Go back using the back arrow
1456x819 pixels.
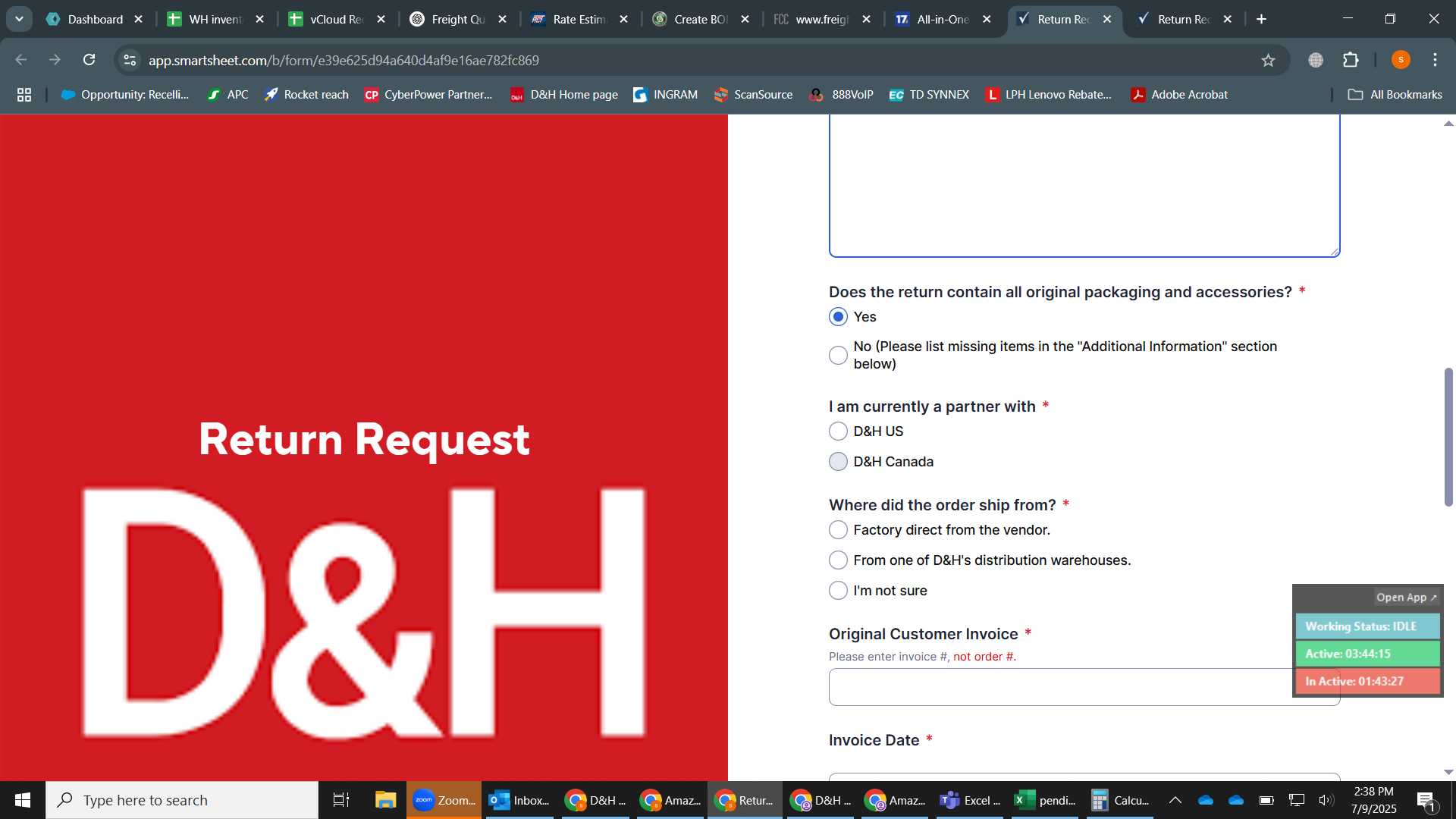(x=21, y=60)
